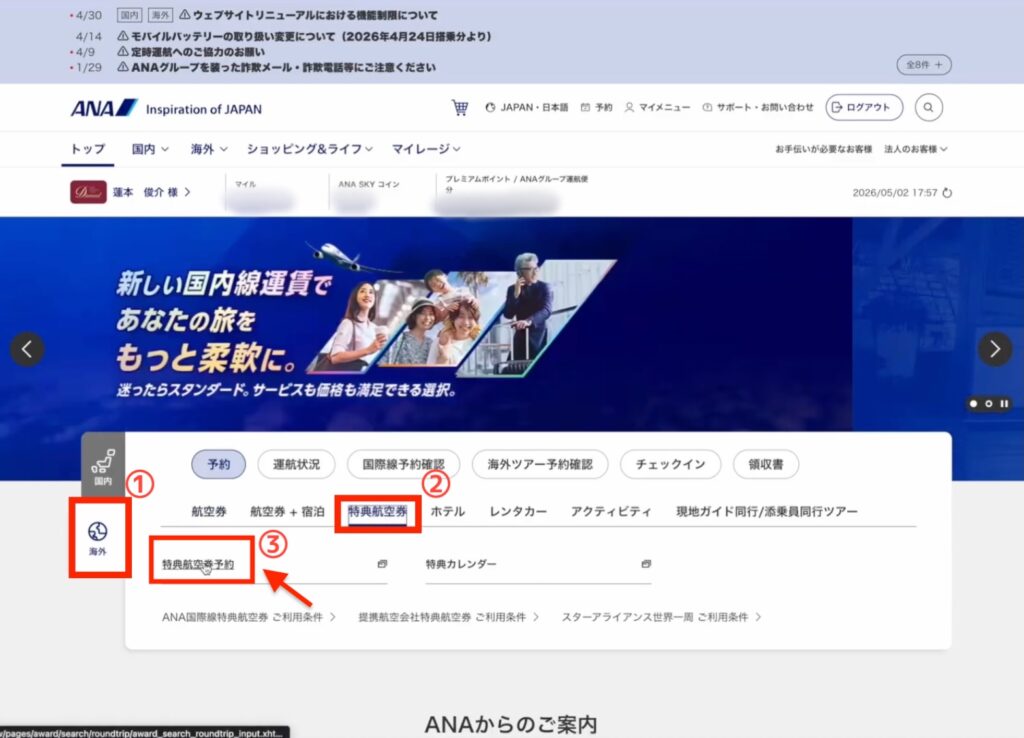Screen dimensions: 1024x738
Task: Click the search magnifier icon
Action: pyautogui.click(x=928, y=108)
